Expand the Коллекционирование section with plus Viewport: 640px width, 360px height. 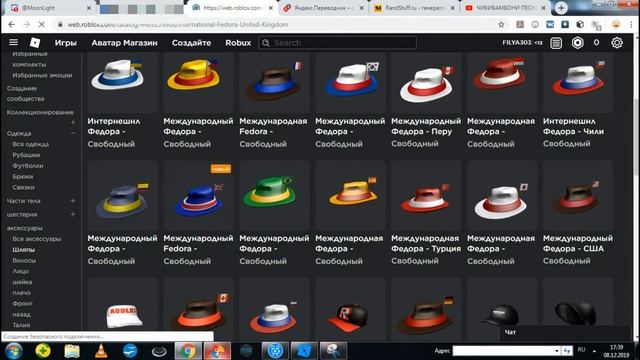pos(73,122)
